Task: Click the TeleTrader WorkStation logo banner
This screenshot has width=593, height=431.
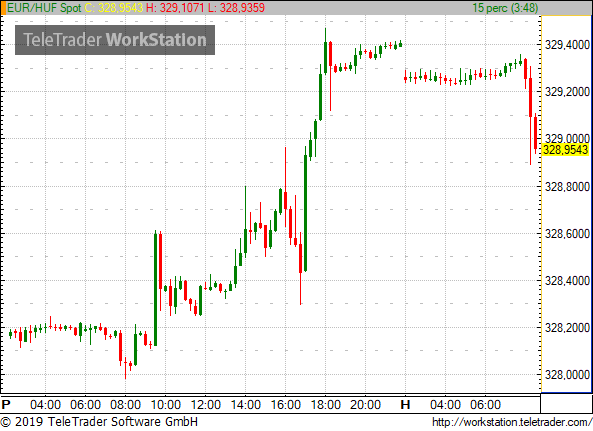Action: (115, 40)
